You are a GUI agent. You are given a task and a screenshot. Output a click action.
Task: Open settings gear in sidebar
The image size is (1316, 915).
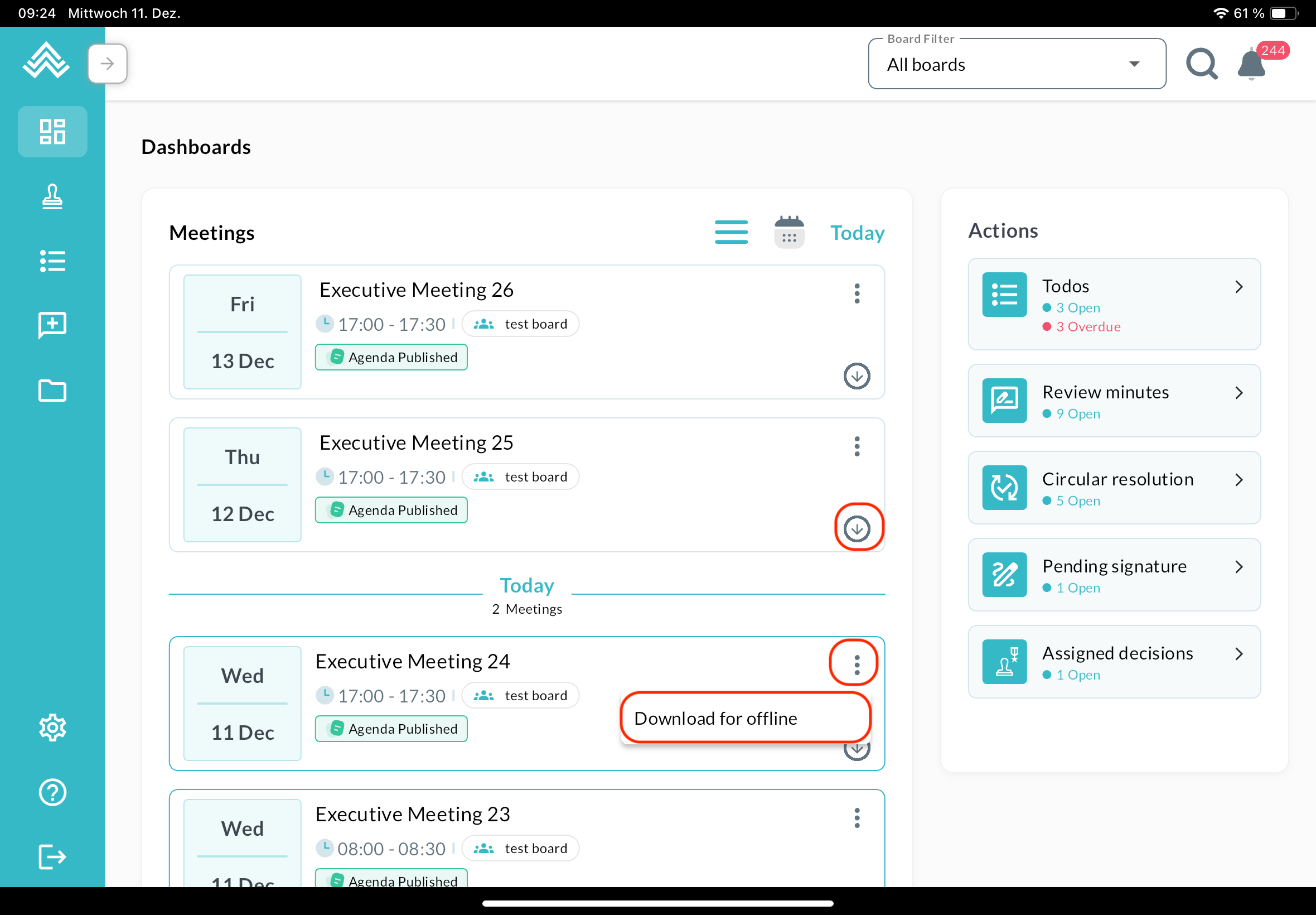pyautogui.click(x=52, y=728)
